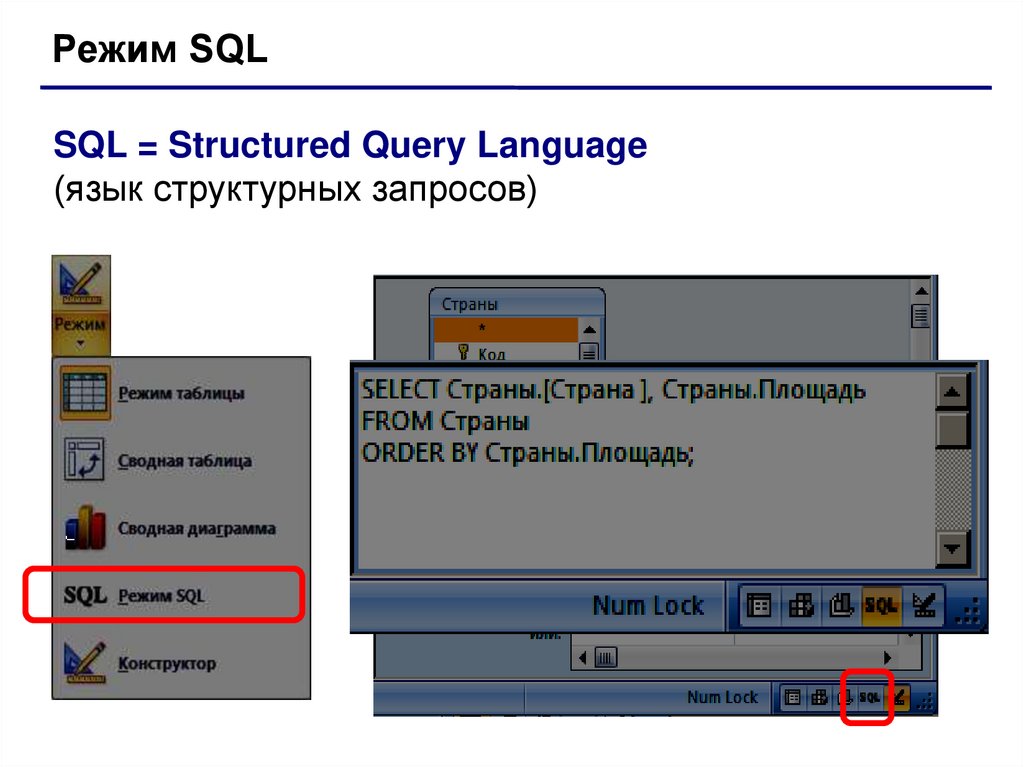
Task: Switch to pivot chart view in enlarged status bar
Action: 841,606
